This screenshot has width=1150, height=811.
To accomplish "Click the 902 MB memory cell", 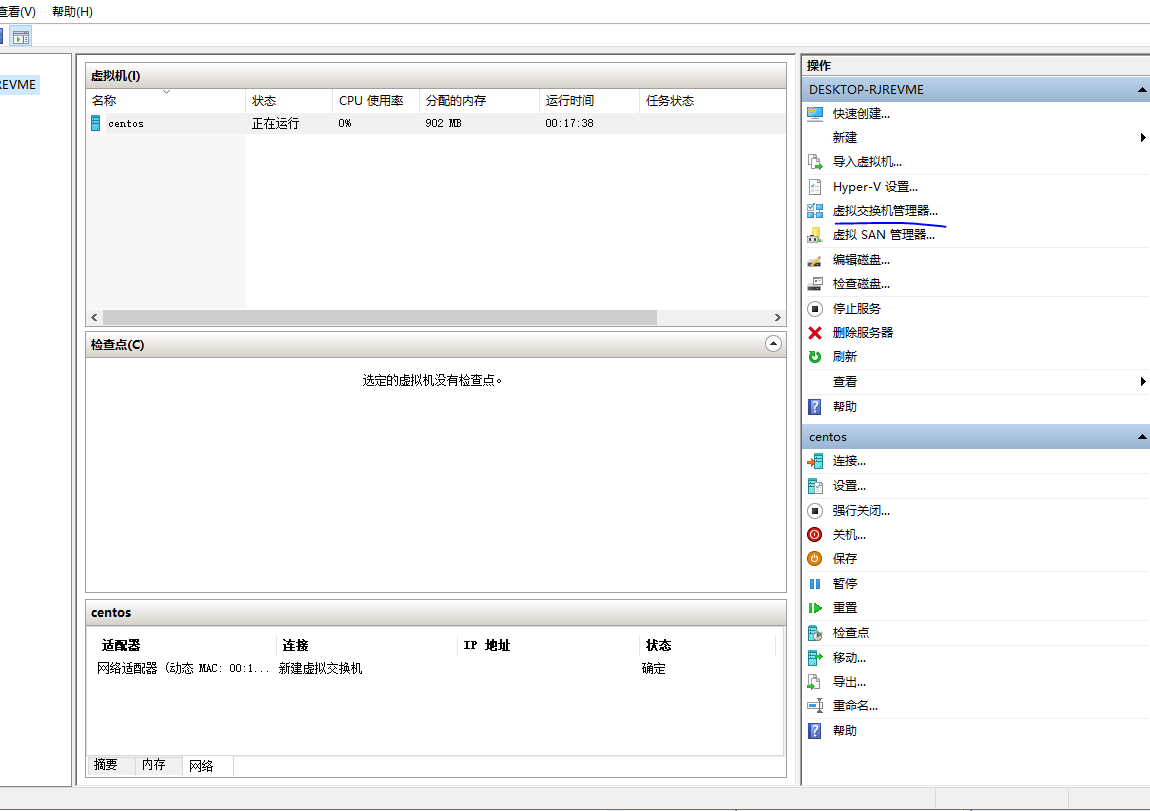I will [443, 123].
